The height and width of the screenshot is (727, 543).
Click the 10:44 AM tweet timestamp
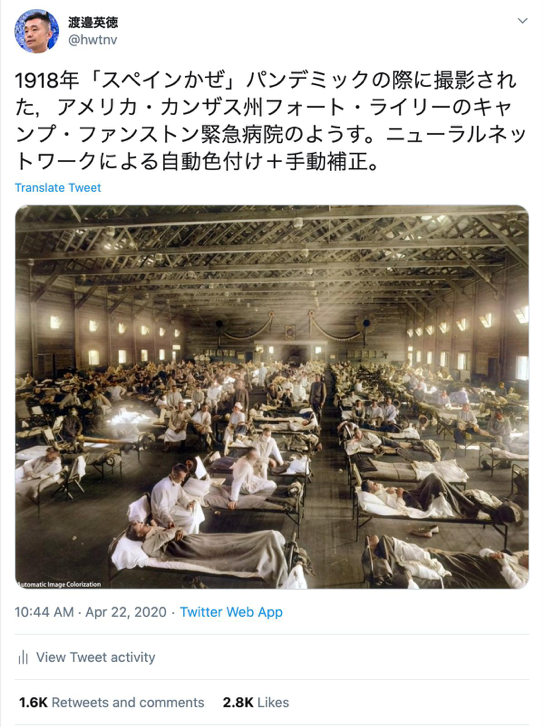coord(44,612)
